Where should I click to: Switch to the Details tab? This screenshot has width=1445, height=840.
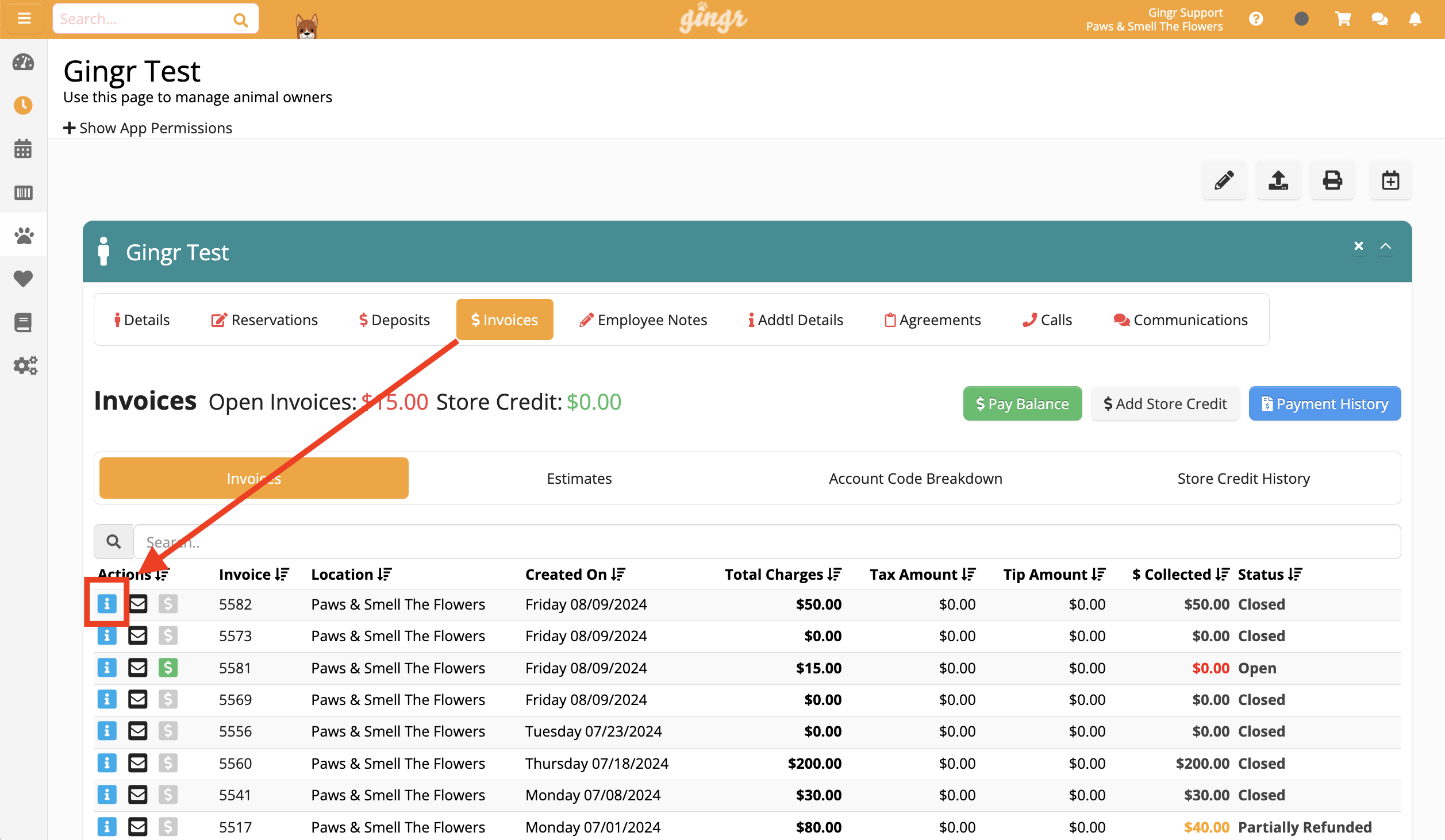[x=142, y=320]
